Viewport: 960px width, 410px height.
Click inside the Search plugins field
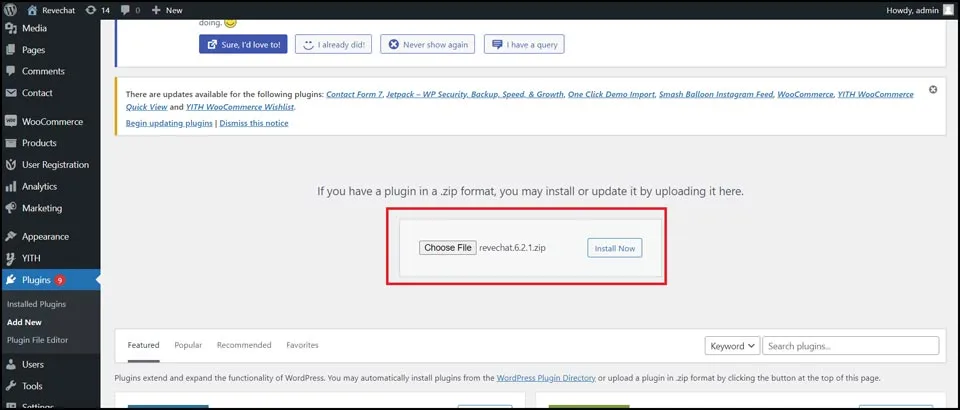(x=850, y=346)
